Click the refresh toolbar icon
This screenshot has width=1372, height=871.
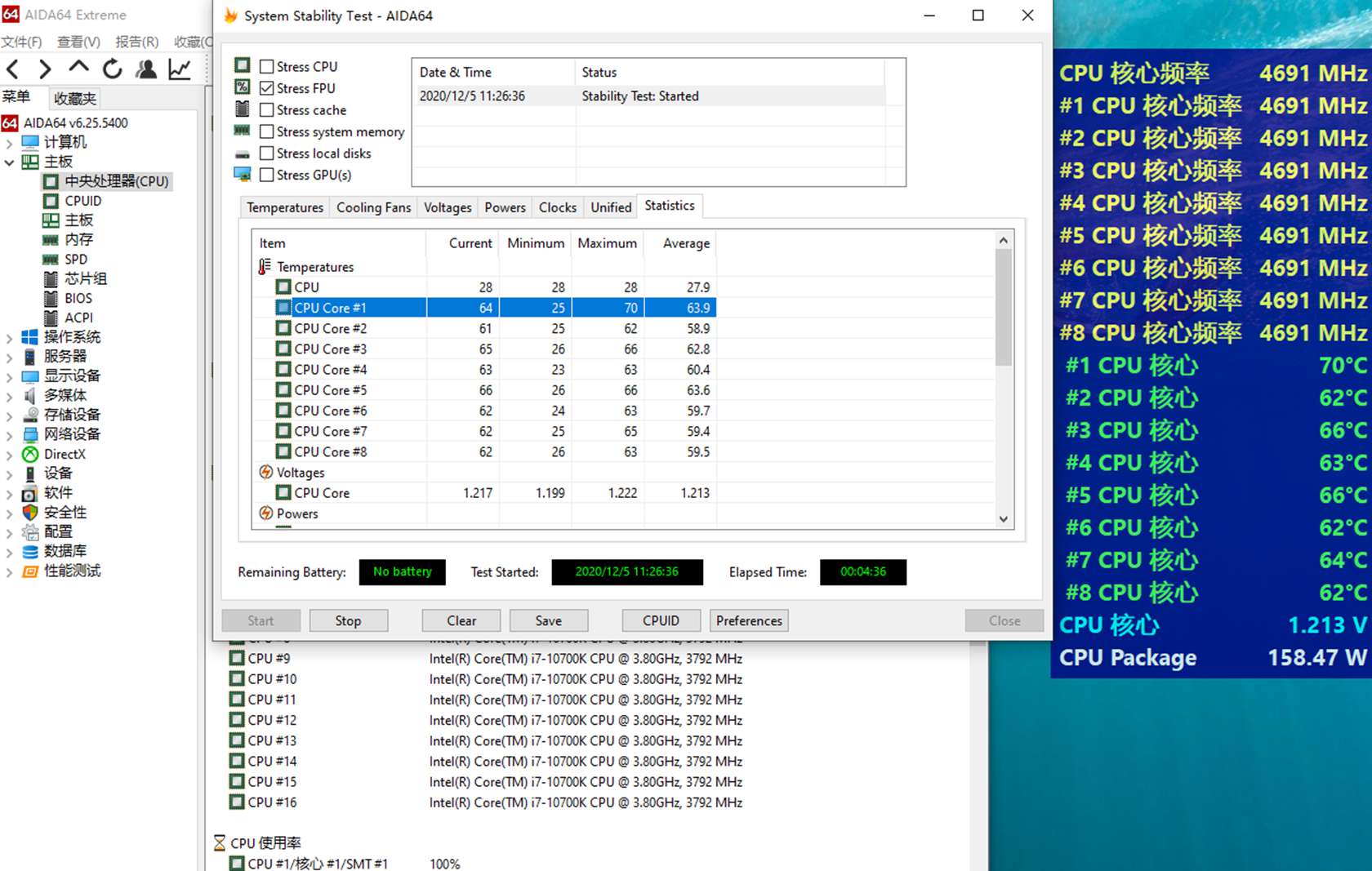coord(112,69)
